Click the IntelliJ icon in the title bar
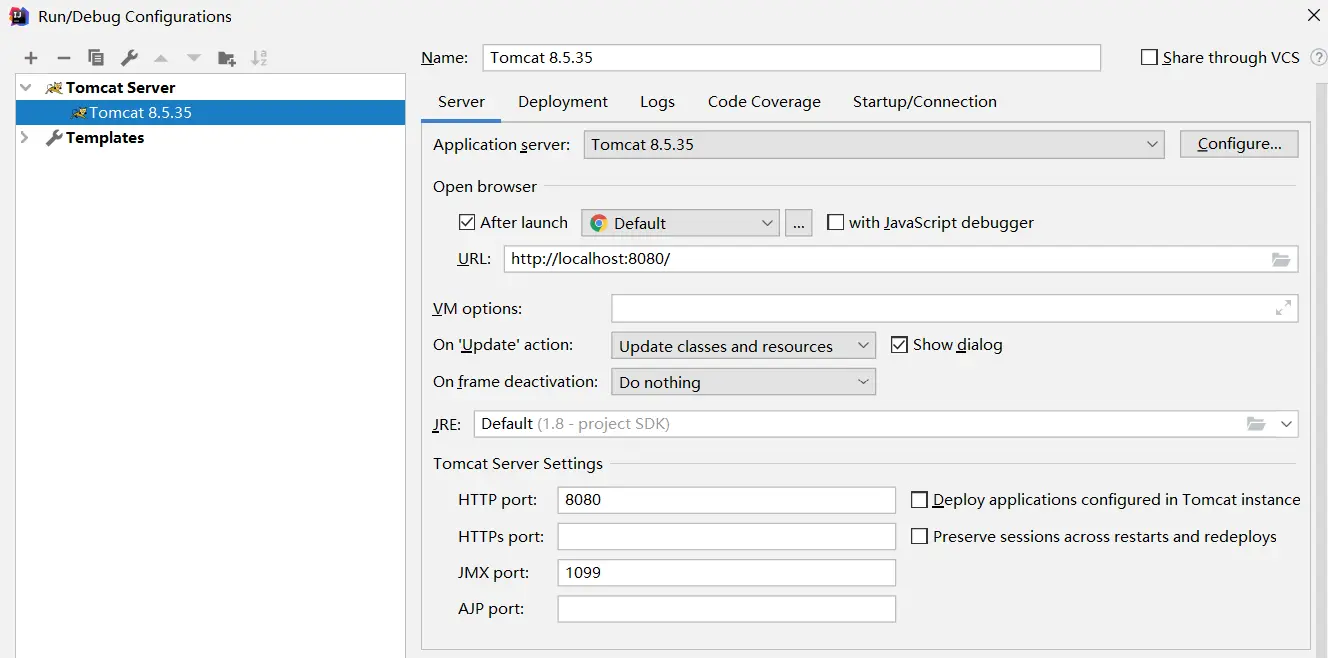This screenshot has height=658, width=1328. pos(18,16)
